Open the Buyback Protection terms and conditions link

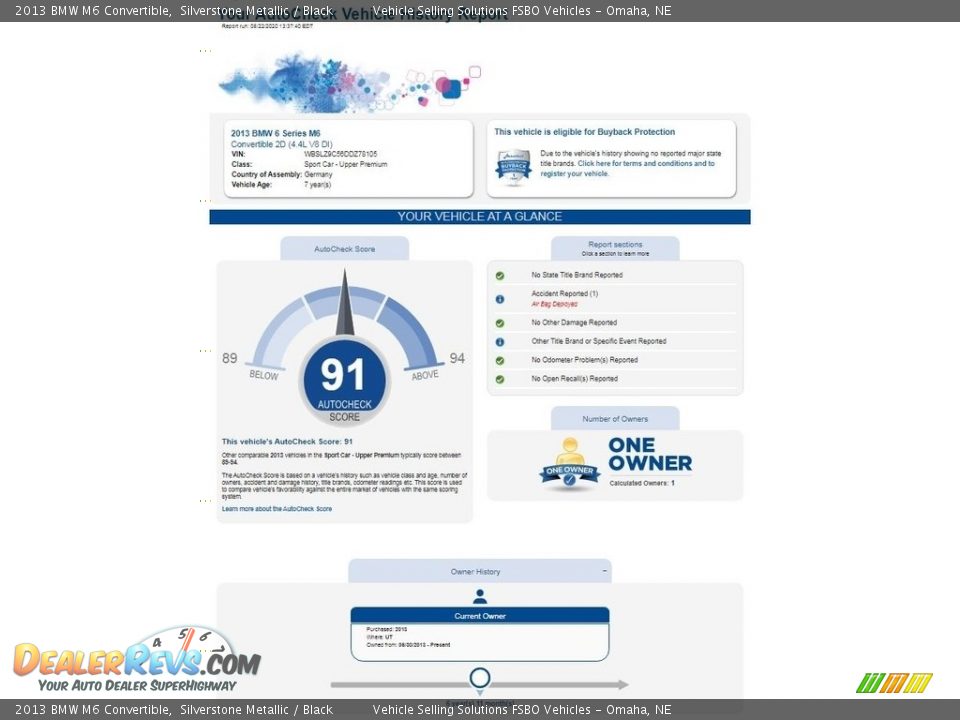coord(628,168)
